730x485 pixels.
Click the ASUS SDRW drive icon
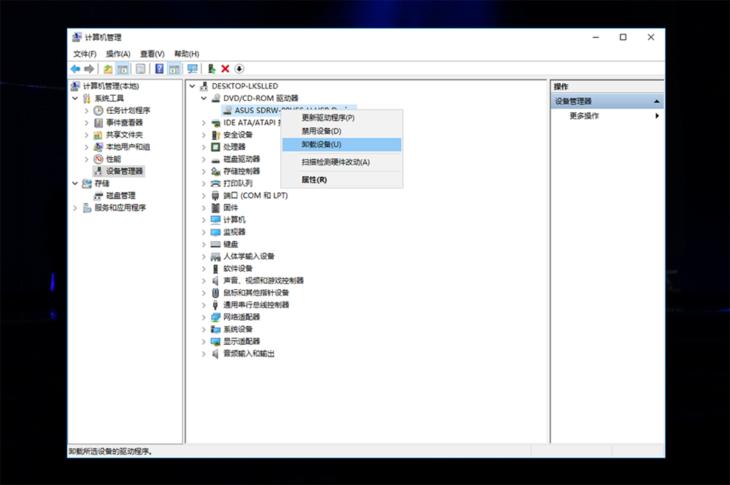click(227, 110)
